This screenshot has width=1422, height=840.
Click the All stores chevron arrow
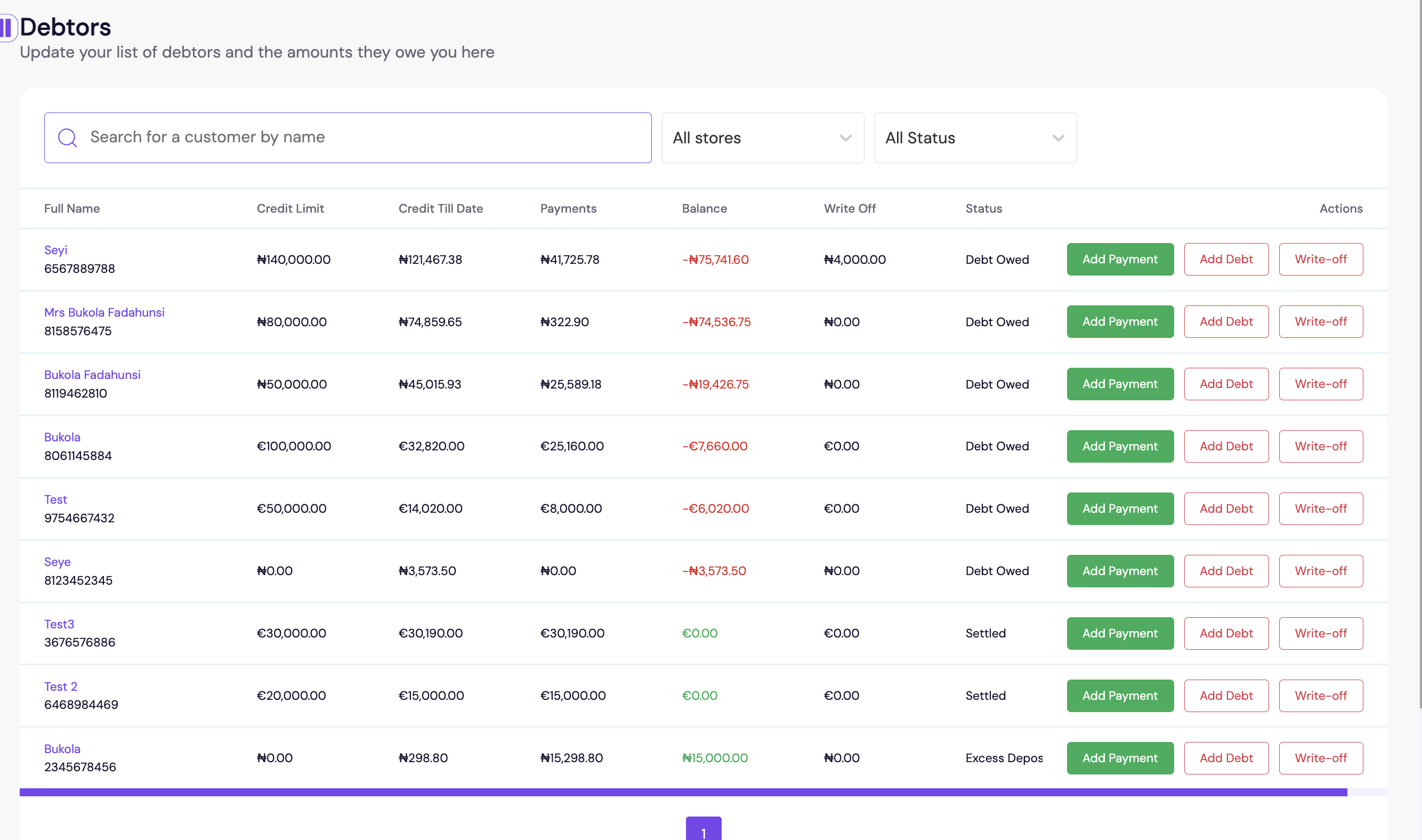(x=845, y=138)
